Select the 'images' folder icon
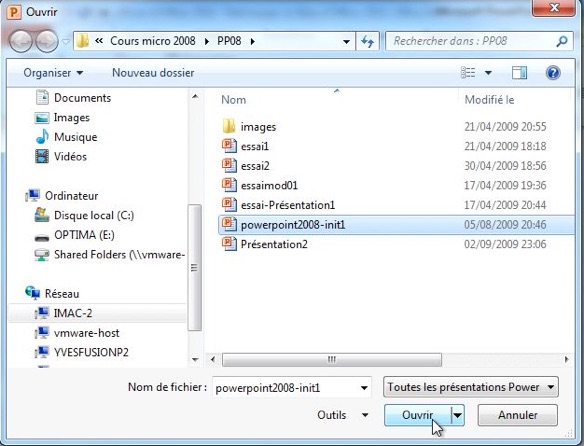 (x=229, y=126)
